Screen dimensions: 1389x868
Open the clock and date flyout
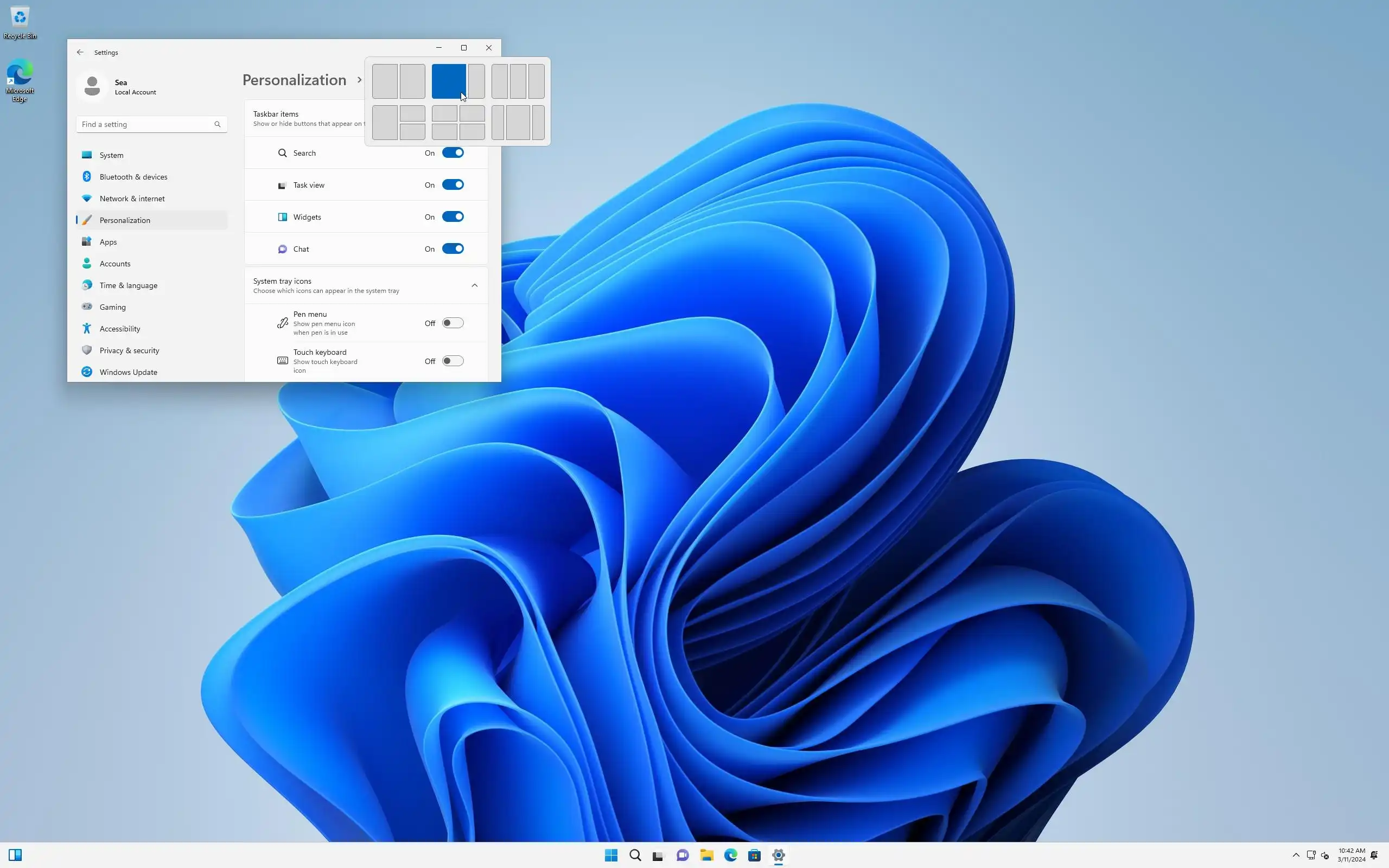pyautogui.click(x=1351, y=856)
